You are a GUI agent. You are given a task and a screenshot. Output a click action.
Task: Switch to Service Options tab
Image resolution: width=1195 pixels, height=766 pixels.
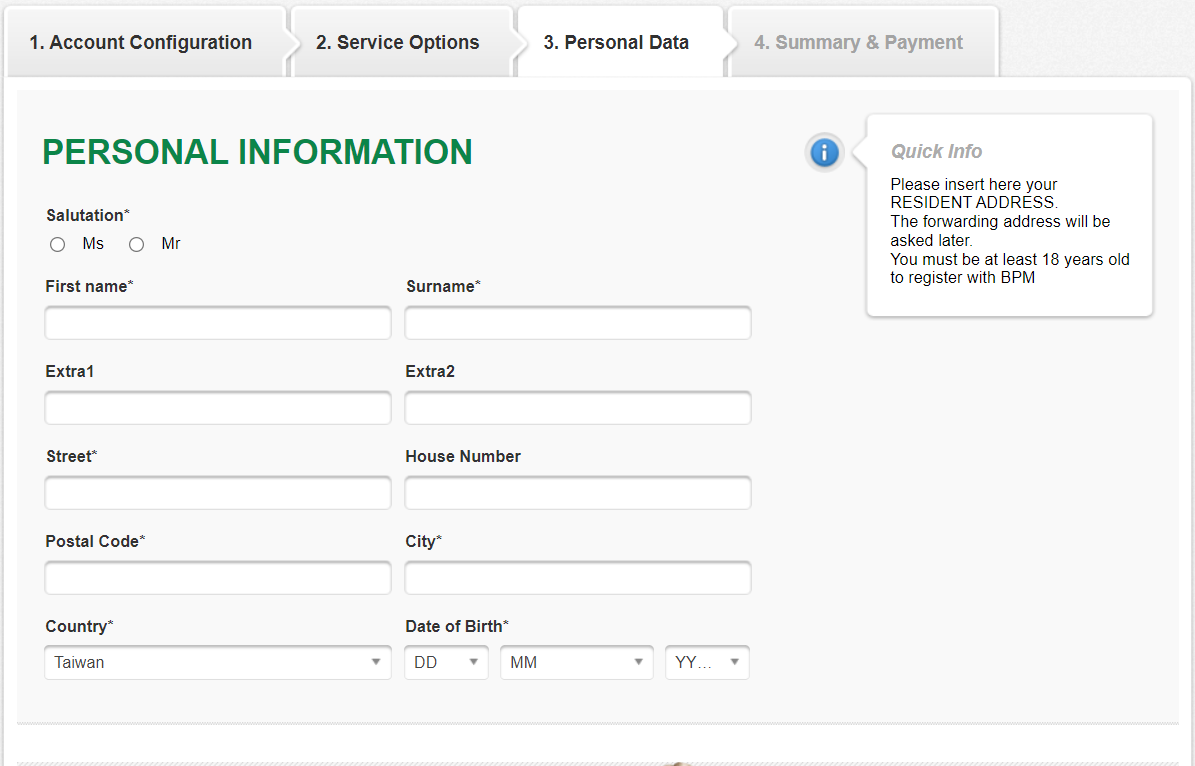398,43
